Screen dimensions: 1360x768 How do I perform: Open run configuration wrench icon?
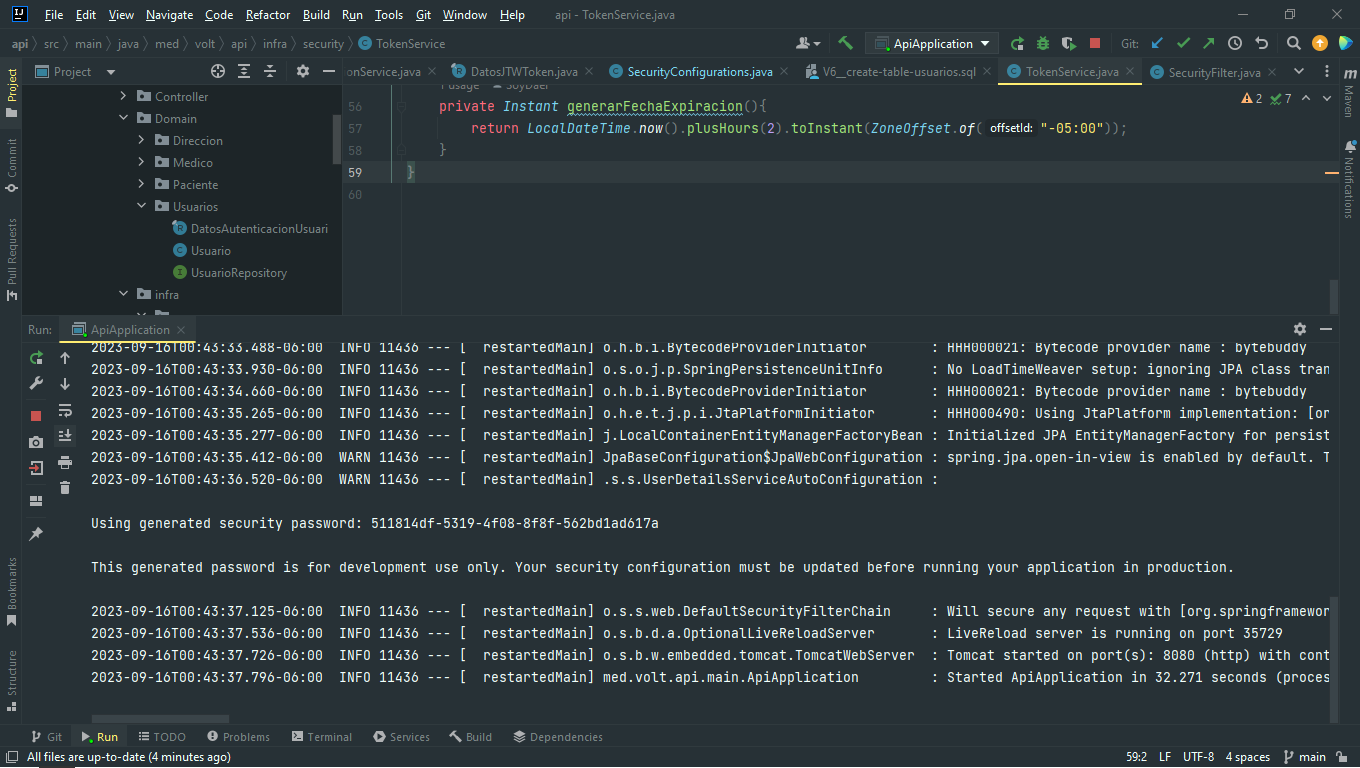(36, 383)
